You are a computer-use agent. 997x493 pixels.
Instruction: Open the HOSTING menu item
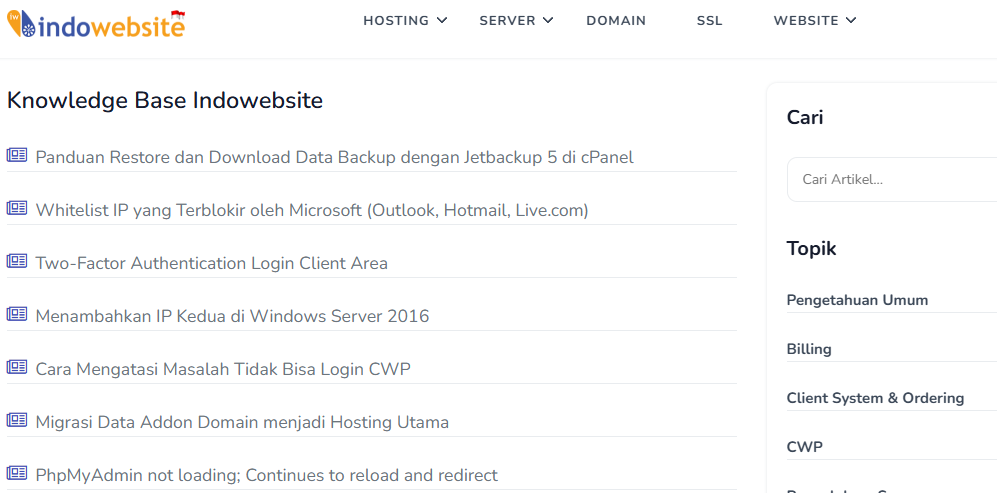pos(396,20)
